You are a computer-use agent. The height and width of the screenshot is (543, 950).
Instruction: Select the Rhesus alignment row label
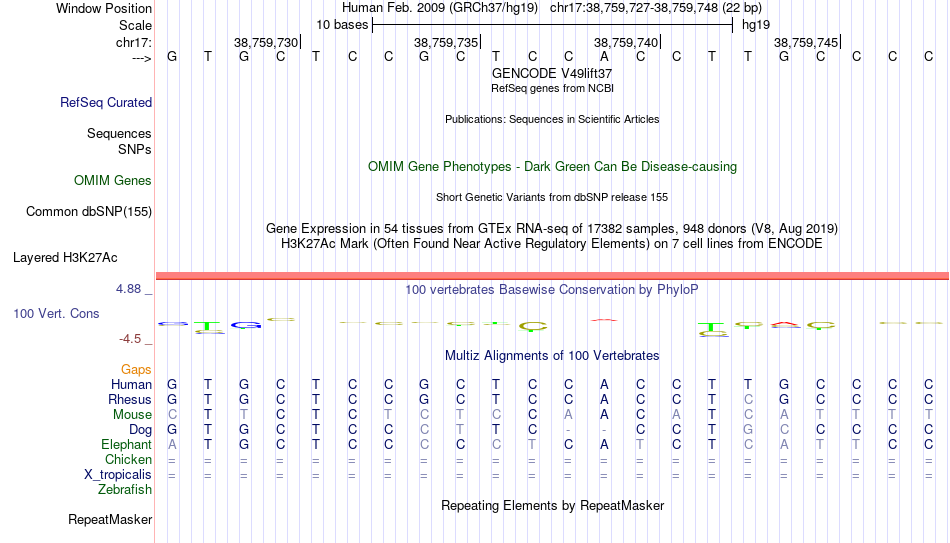pyautogui.click(x=130, y=399)
